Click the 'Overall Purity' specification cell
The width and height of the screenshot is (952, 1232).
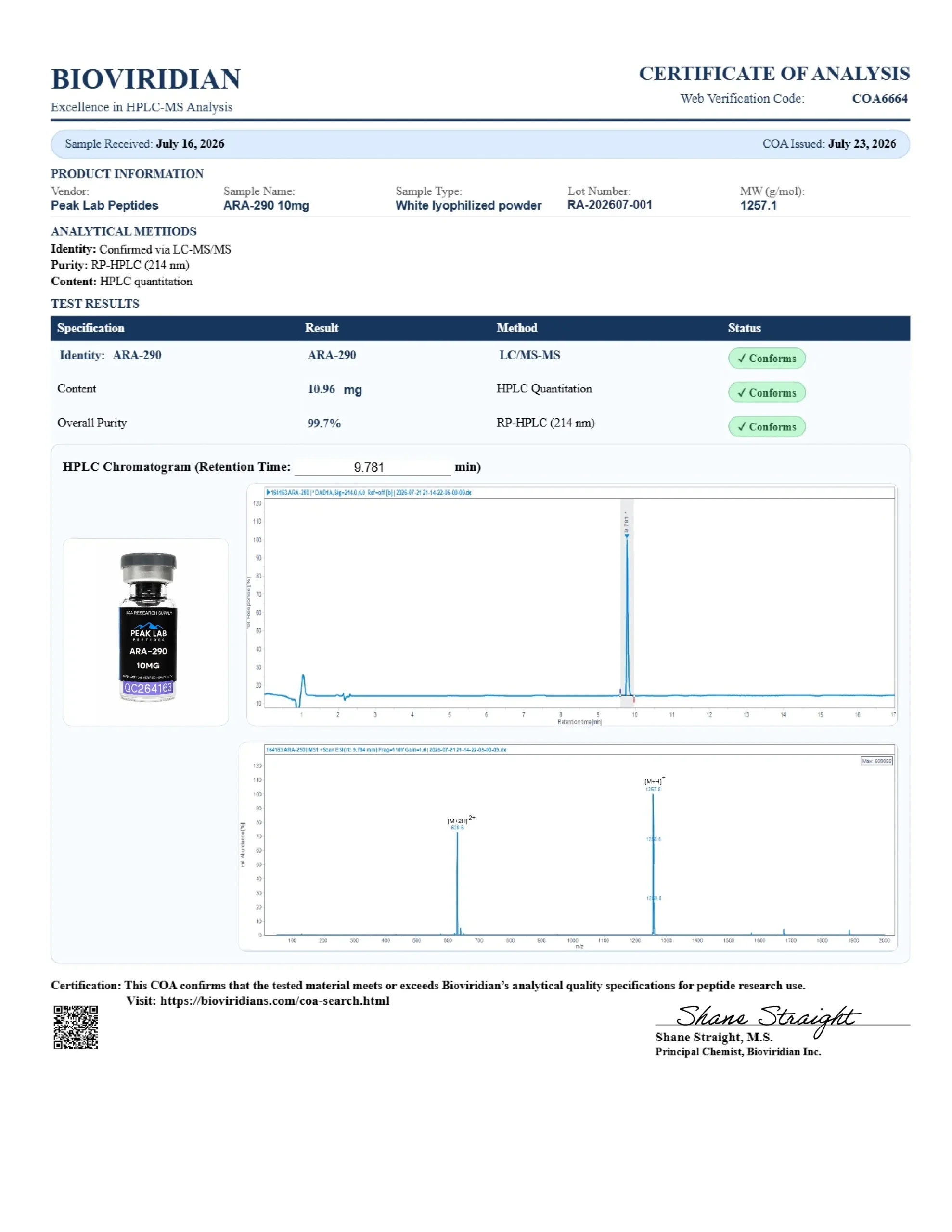tap(92, 423)
